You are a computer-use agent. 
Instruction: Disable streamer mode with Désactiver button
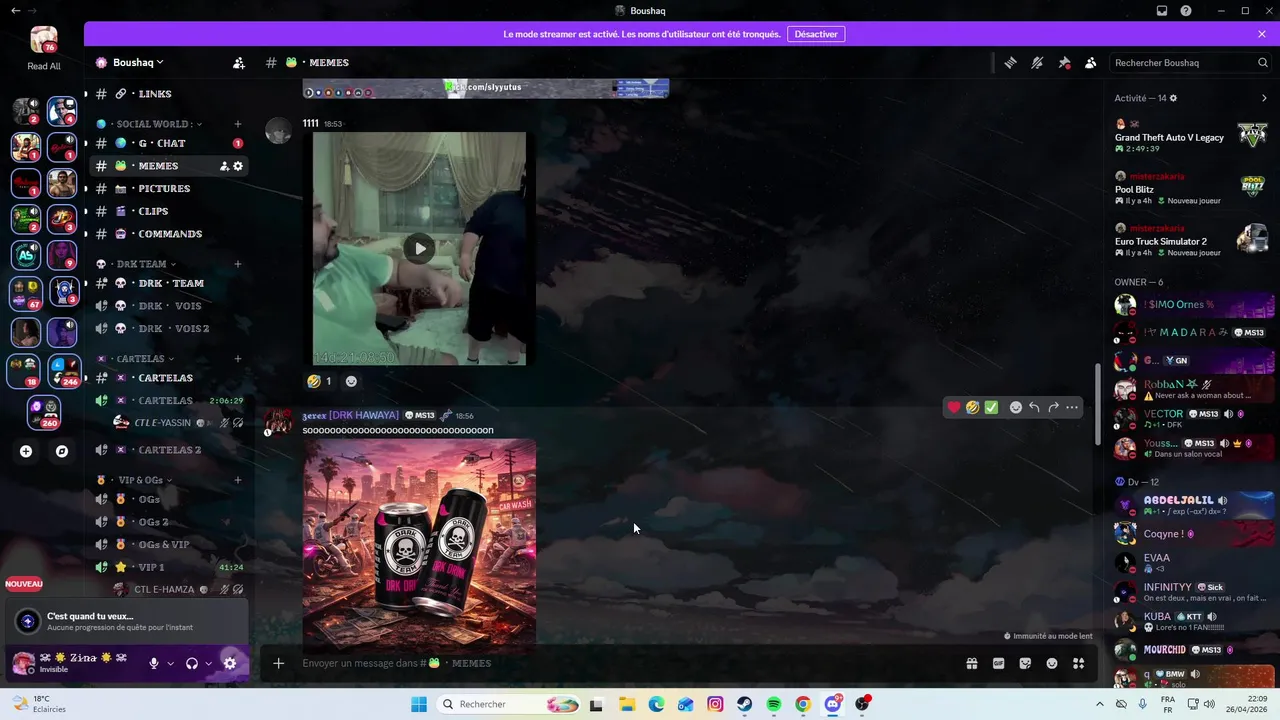click(816, 34)
